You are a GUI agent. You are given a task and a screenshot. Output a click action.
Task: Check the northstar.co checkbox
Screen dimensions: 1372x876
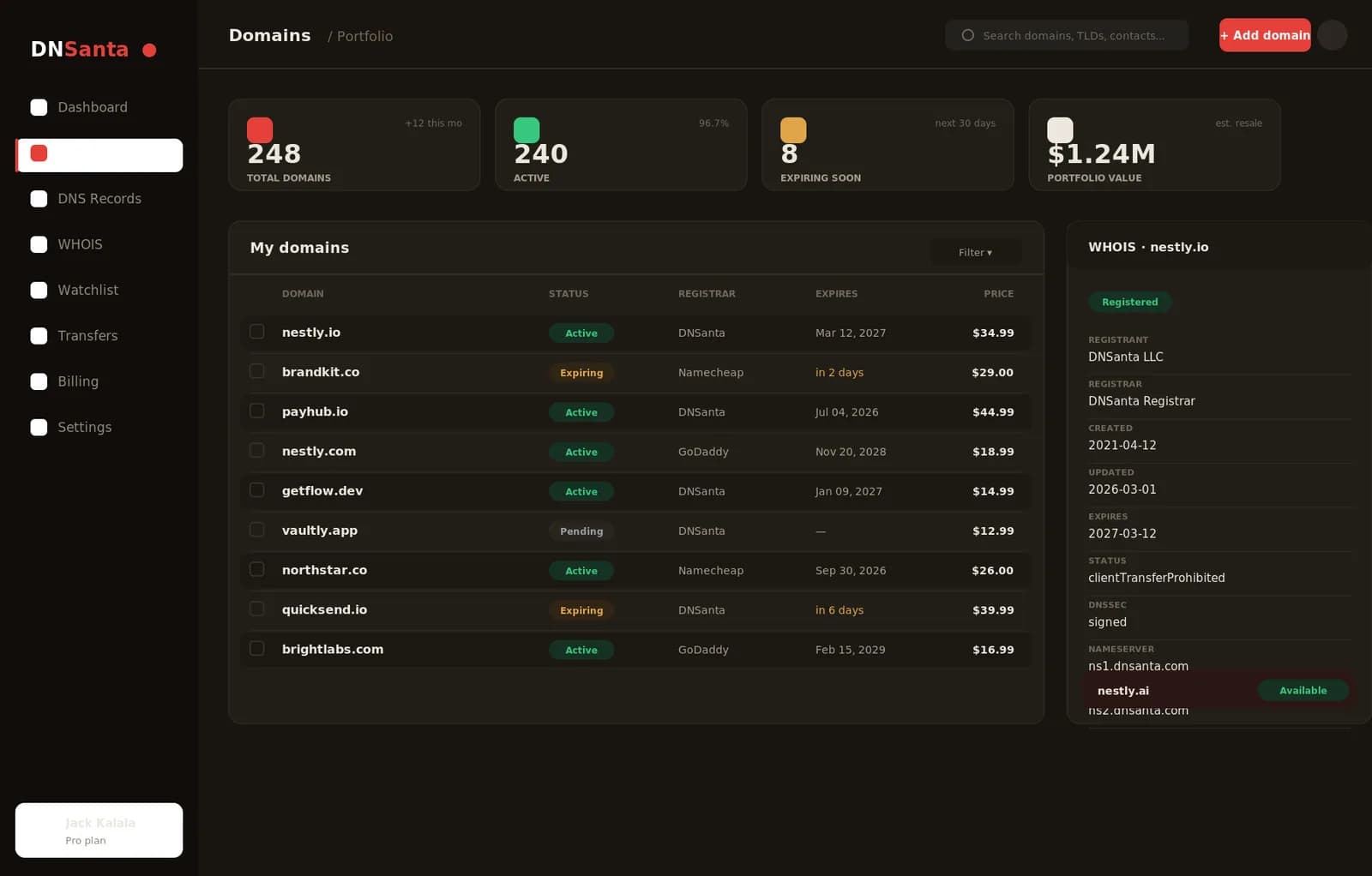(x=256, y=569)
